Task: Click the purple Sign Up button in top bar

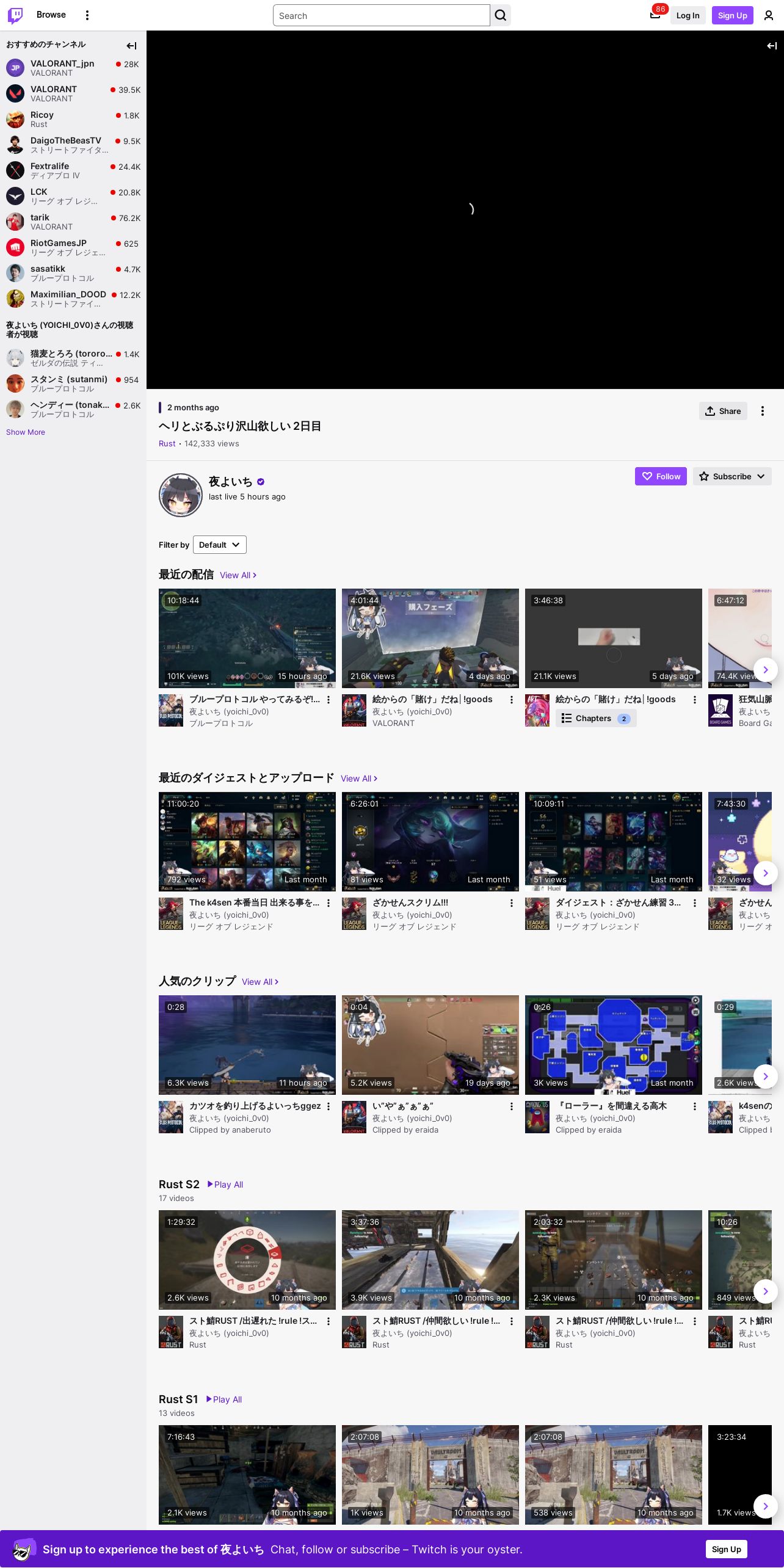Action: coord(733,15)
